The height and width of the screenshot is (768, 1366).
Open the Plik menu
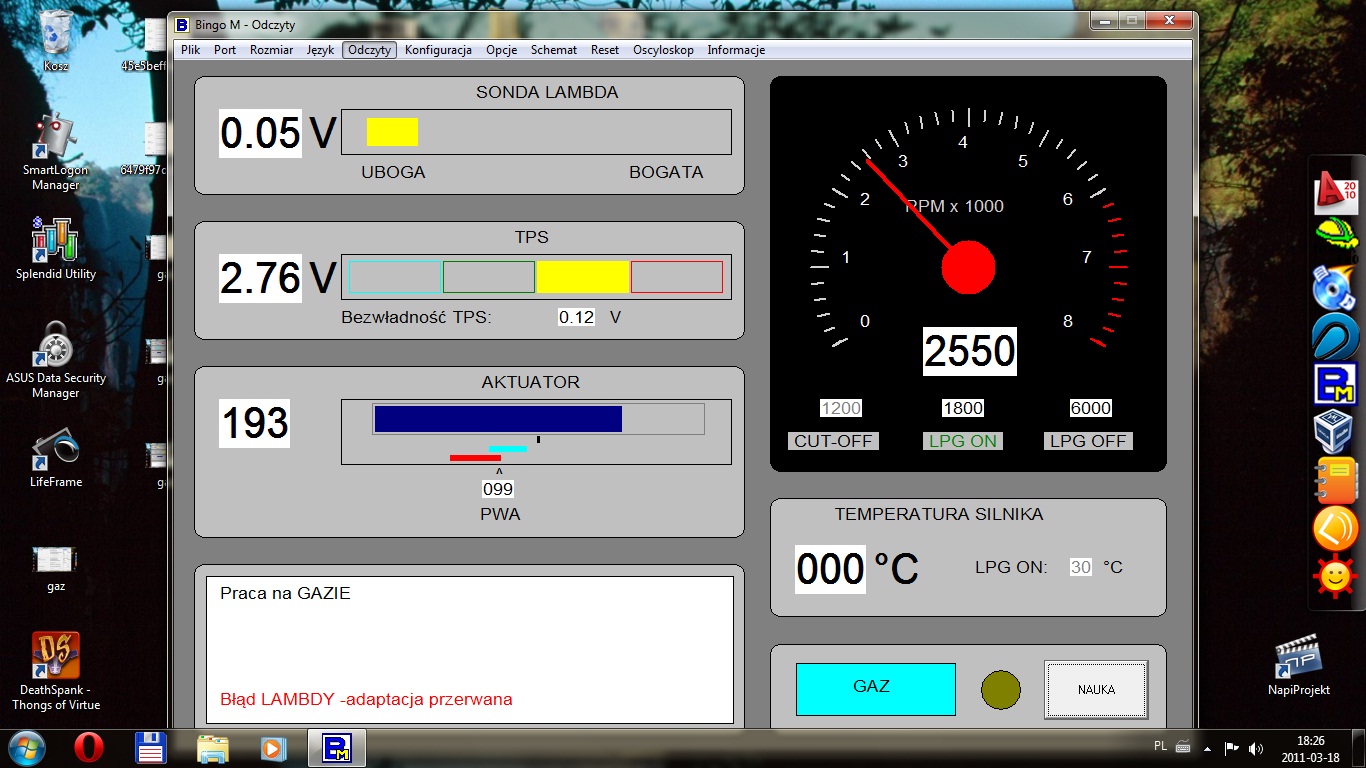(190, 50)
